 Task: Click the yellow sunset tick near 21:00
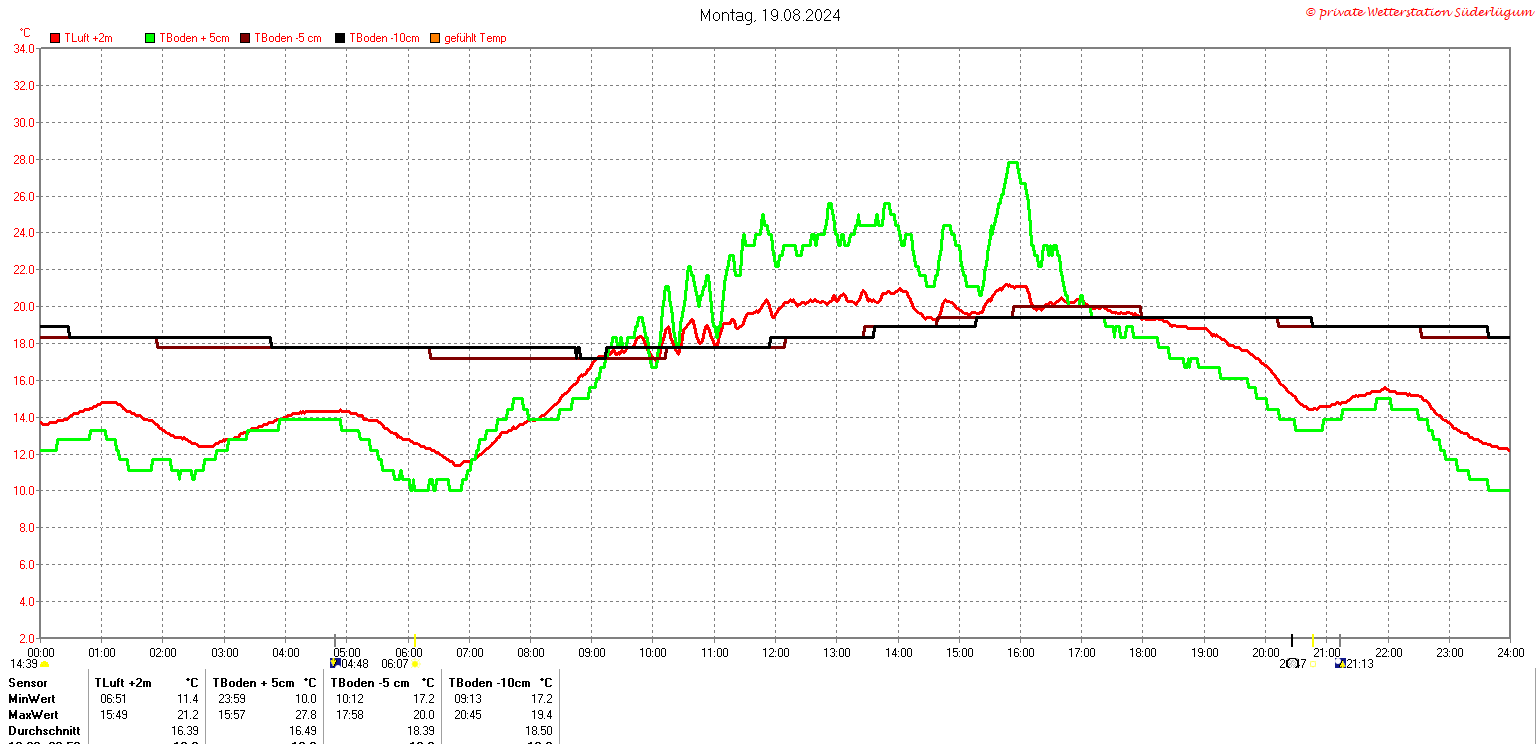coord(1313,640)
